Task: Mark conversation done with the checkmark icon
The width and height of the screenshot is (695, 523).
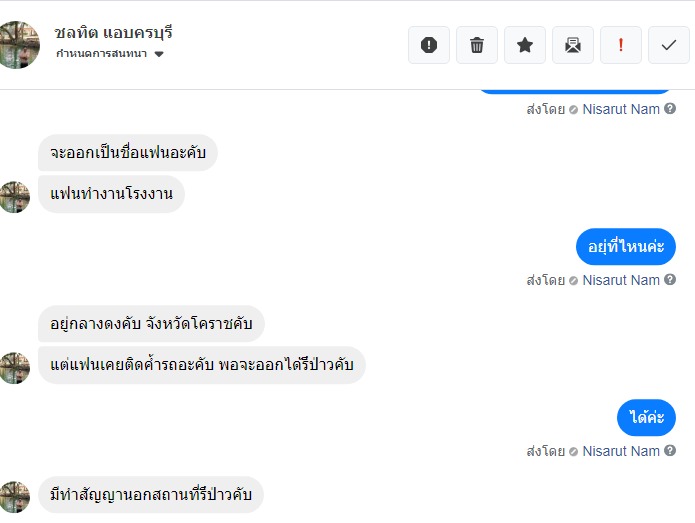Action: [669, 45]
